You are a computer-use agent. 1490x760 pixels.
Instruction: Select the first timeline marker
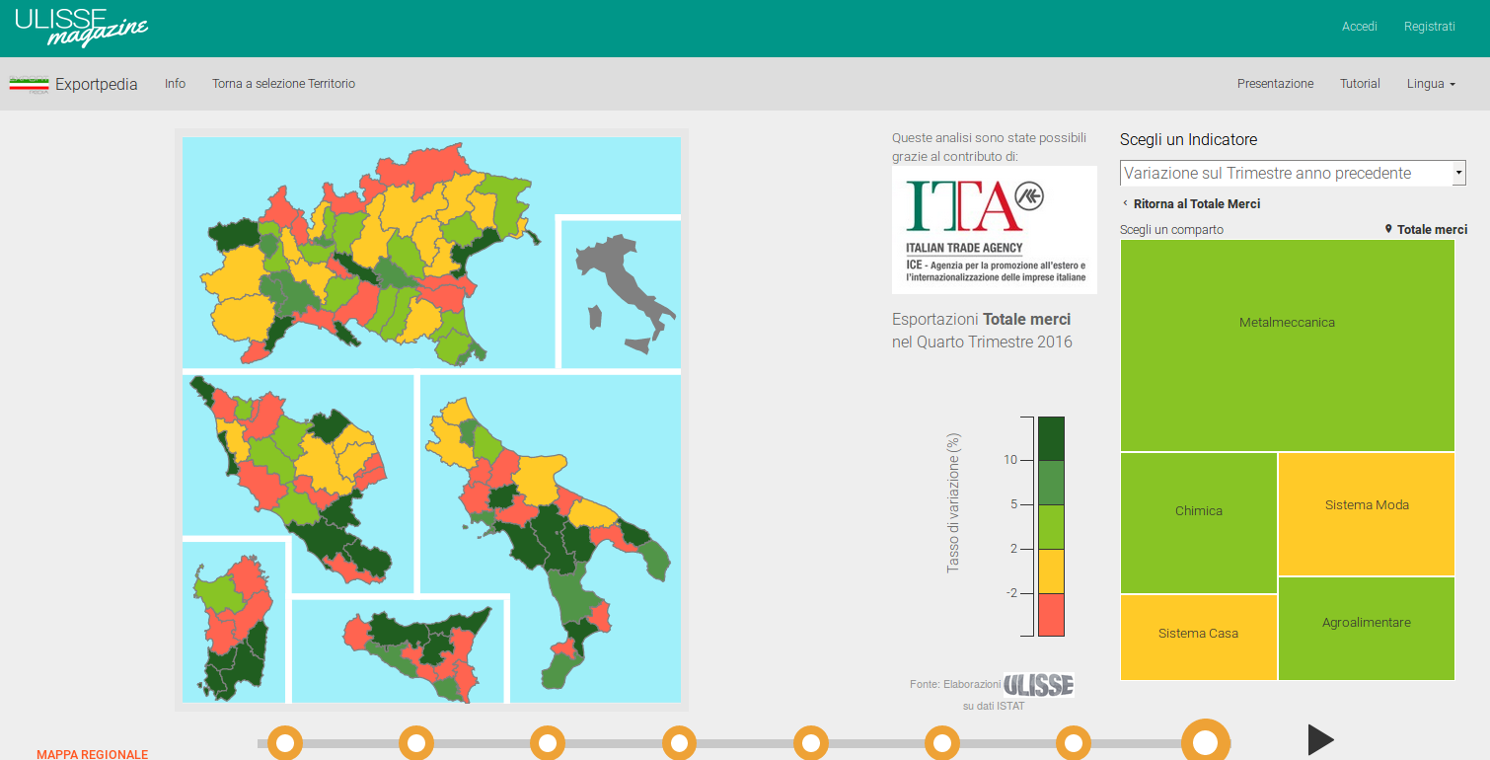click(x=285, y=743)
